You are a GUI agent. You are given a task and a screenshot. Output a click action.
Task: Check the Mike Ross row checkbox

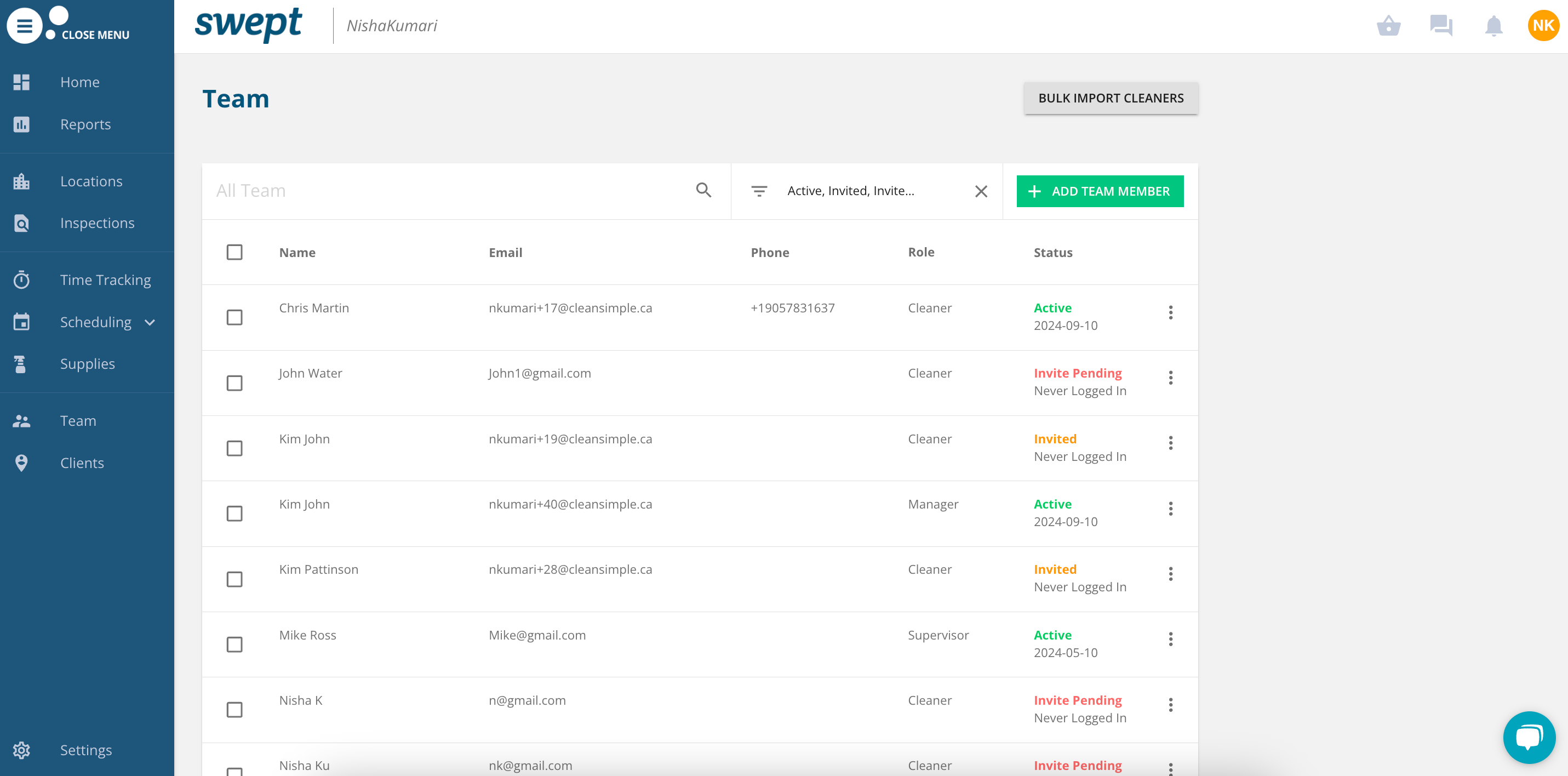tap(234, 644)
